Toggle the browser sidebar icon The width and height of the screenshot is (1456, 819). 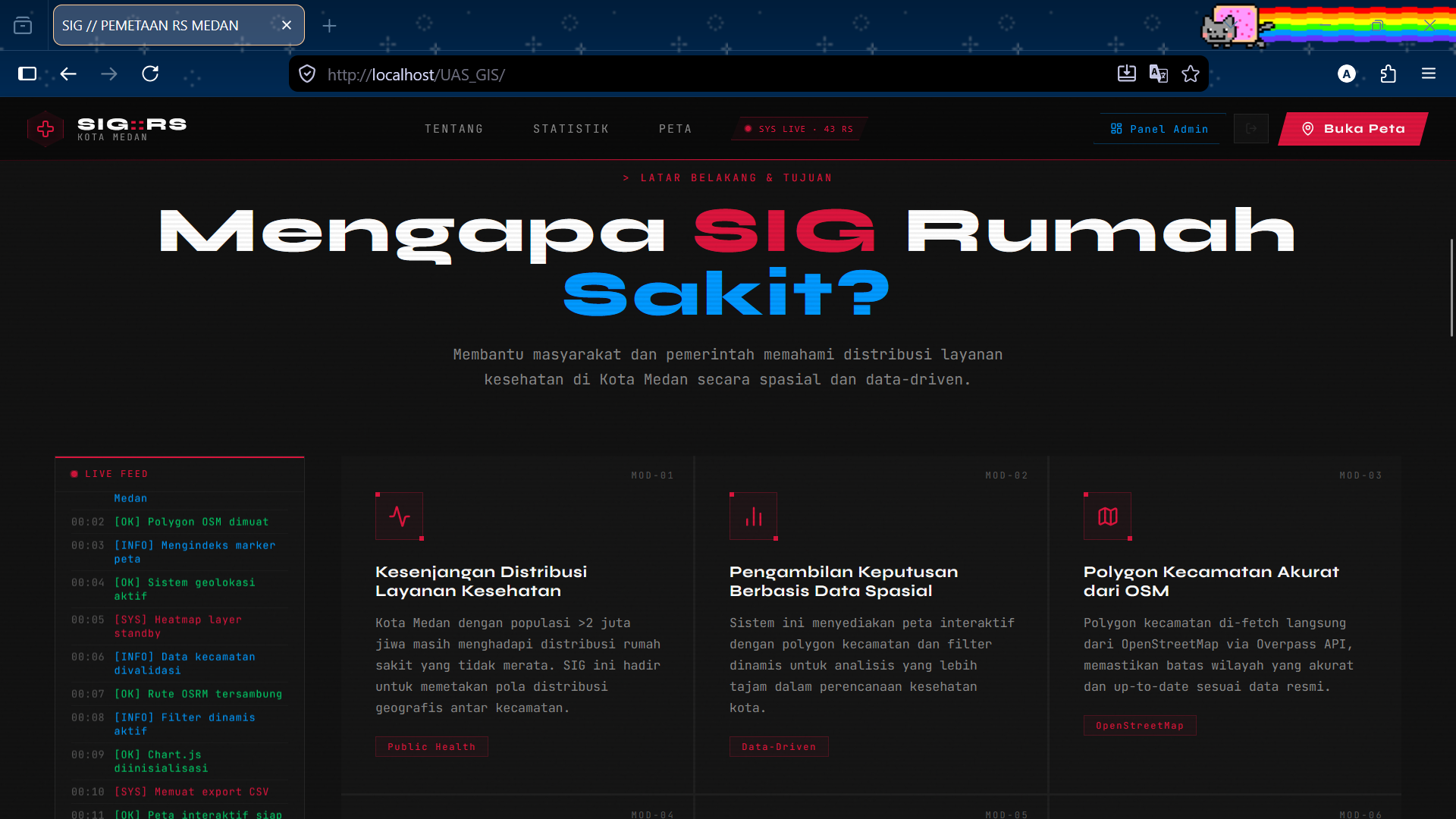tap(27, 74)
